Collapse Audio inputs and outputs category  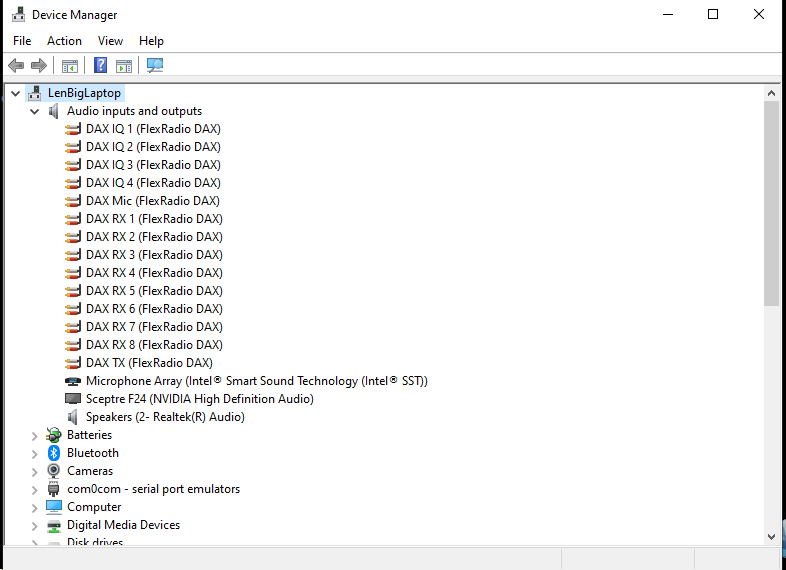click(x=35, y=111)
